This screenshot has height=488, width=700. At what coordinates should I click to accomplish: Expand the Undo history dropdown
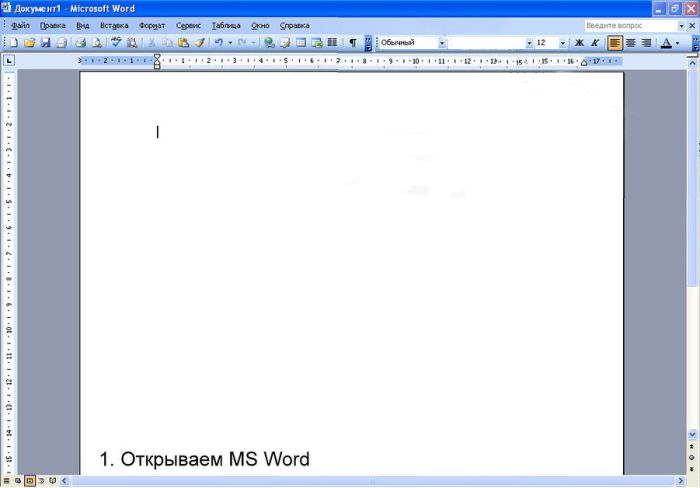230,43
